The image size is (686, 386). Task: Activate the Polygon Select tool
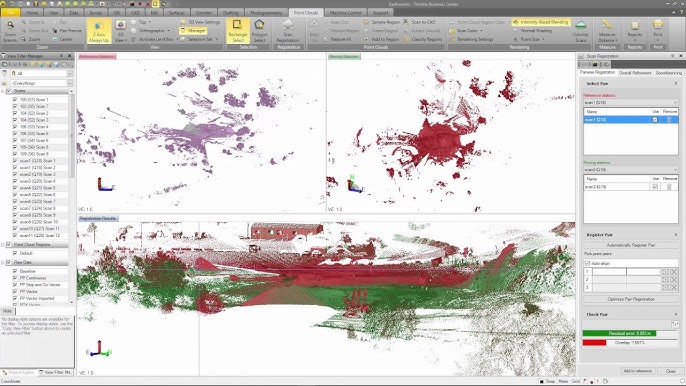point(259,30)
